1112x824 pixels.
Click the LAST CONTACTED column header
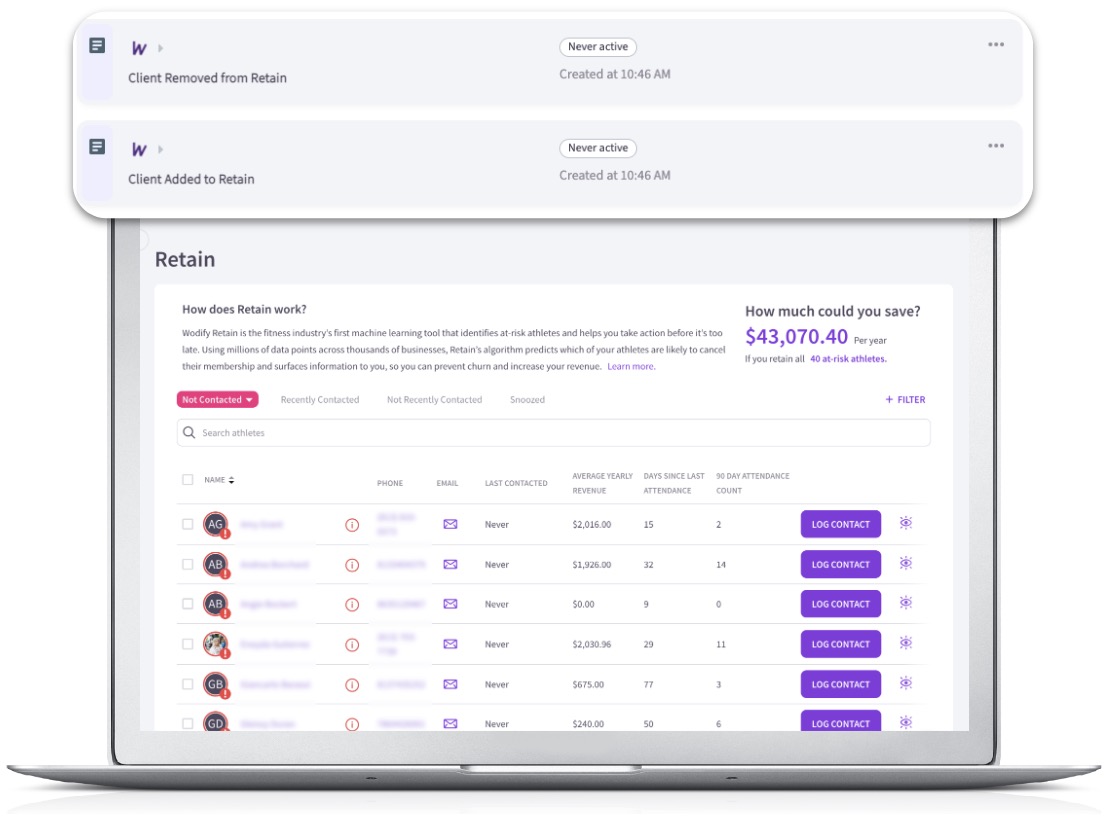tap(516, 484)
